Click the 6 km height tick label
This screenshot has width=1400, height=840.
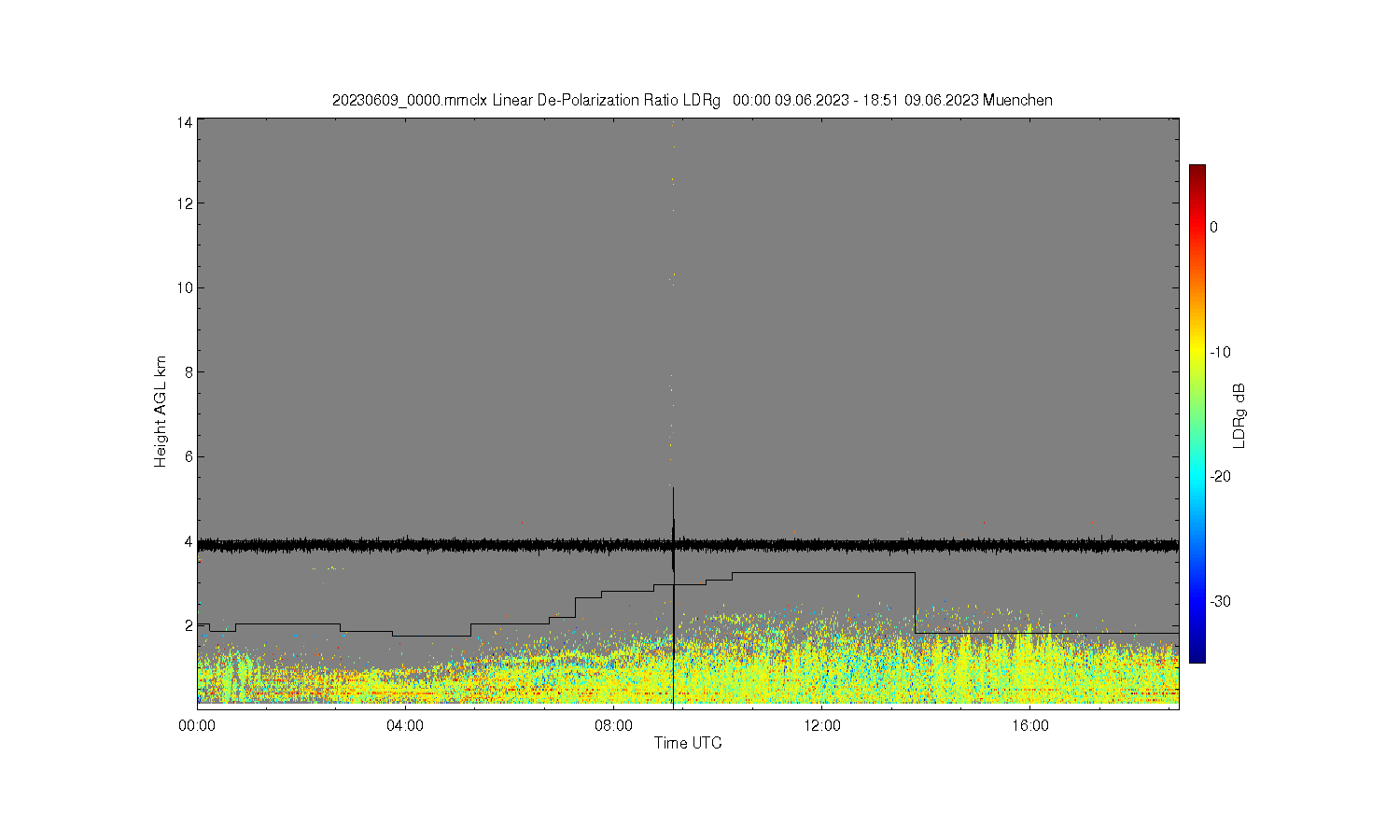(189, 456)
